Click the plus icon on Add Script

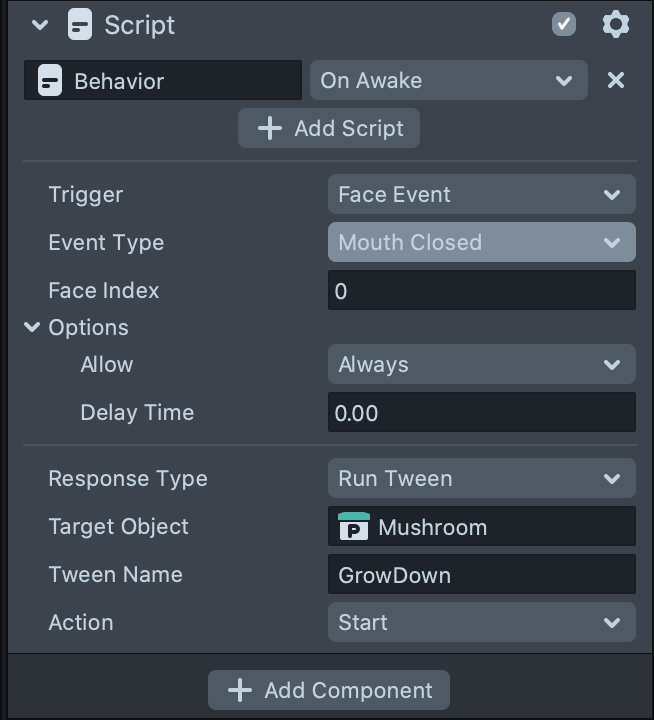point(269,128)
